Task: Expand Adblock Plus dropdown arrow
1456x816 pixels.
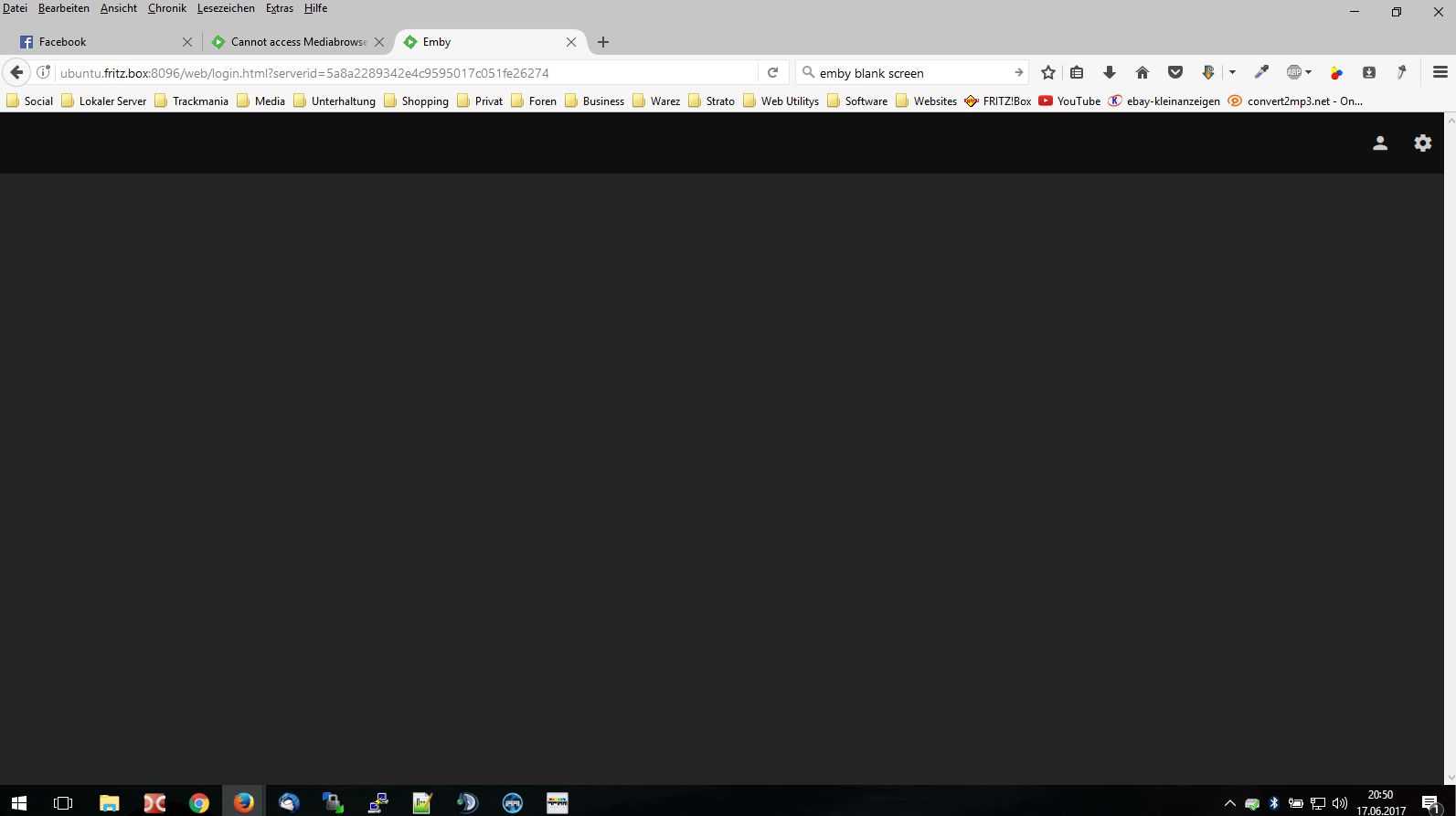Action: click(1308, 72)
